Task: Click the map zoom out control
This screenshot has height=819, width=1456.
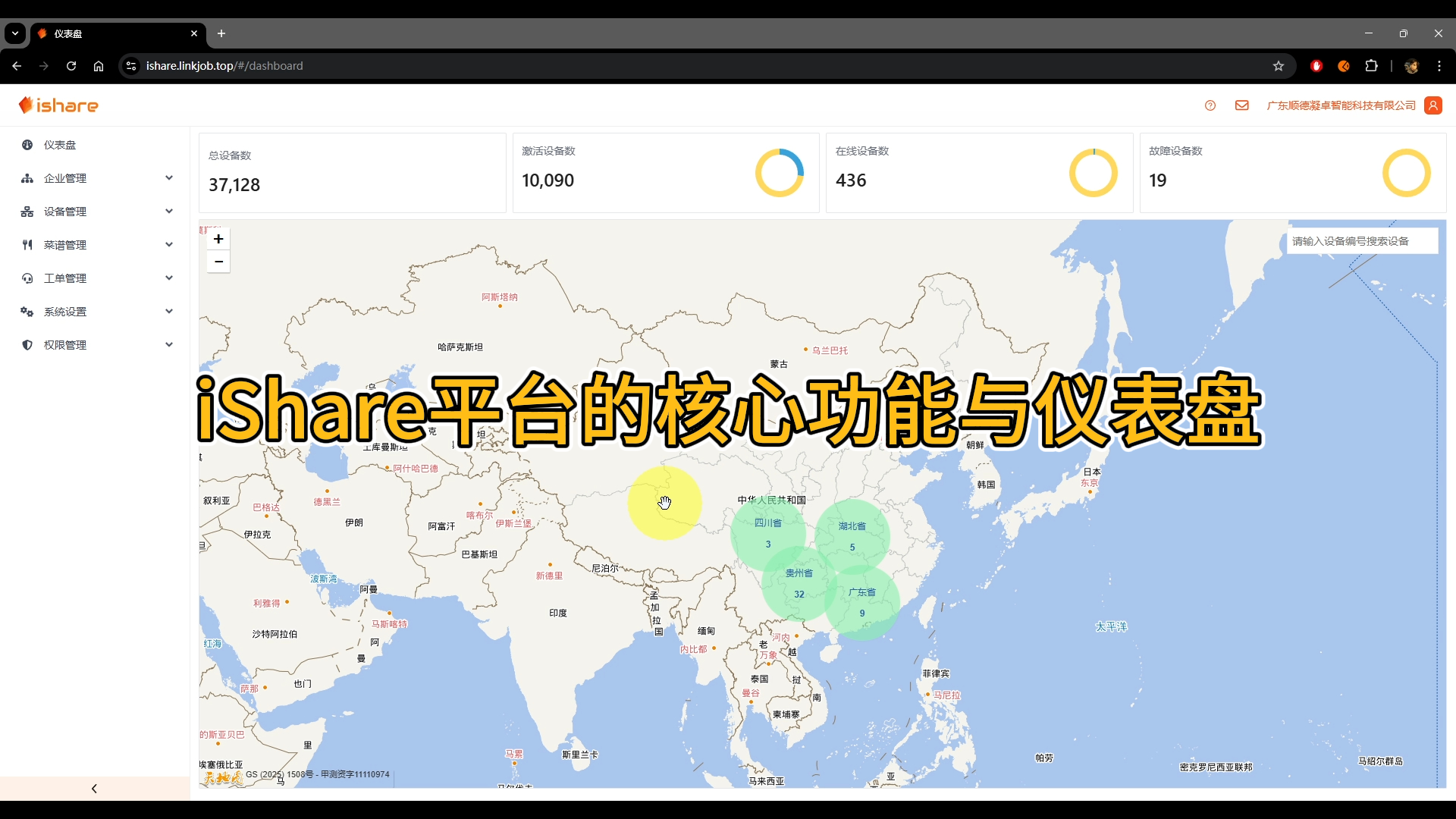Action: pos(218,261)
